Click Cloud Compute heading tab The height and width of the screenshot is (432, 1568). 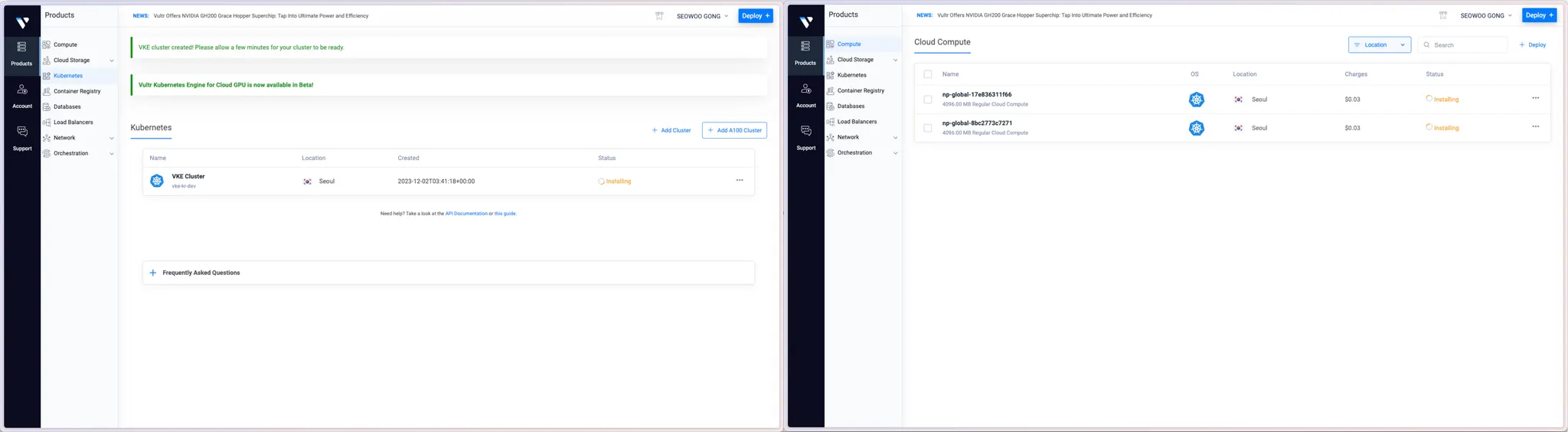(942, 42)
